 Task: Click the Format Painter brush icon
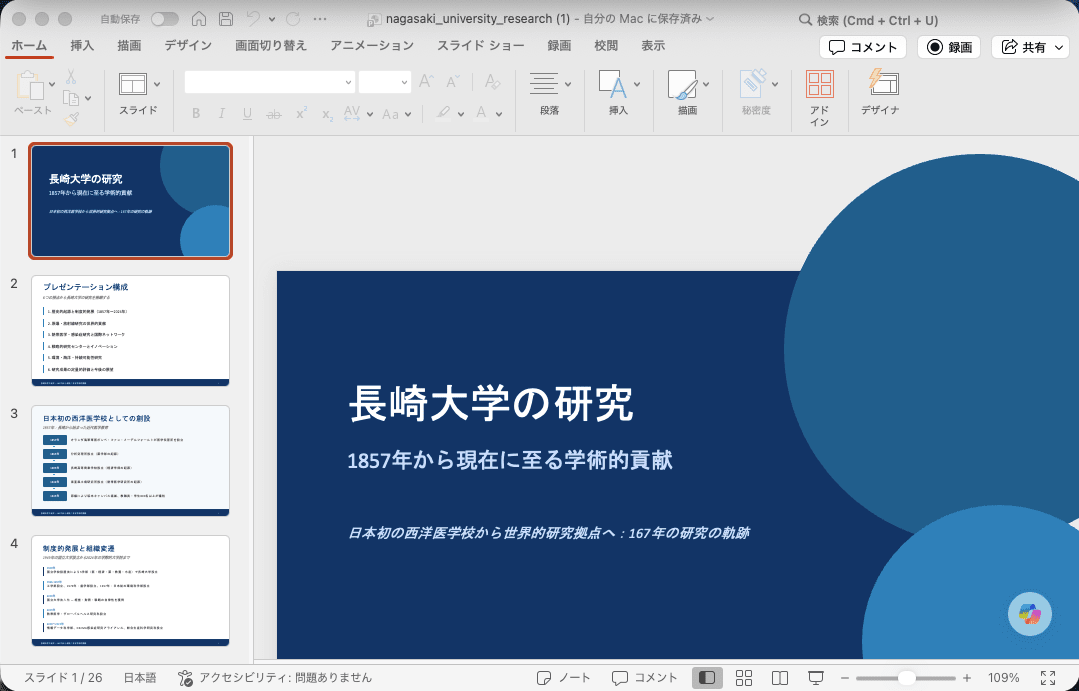(72, 119)
